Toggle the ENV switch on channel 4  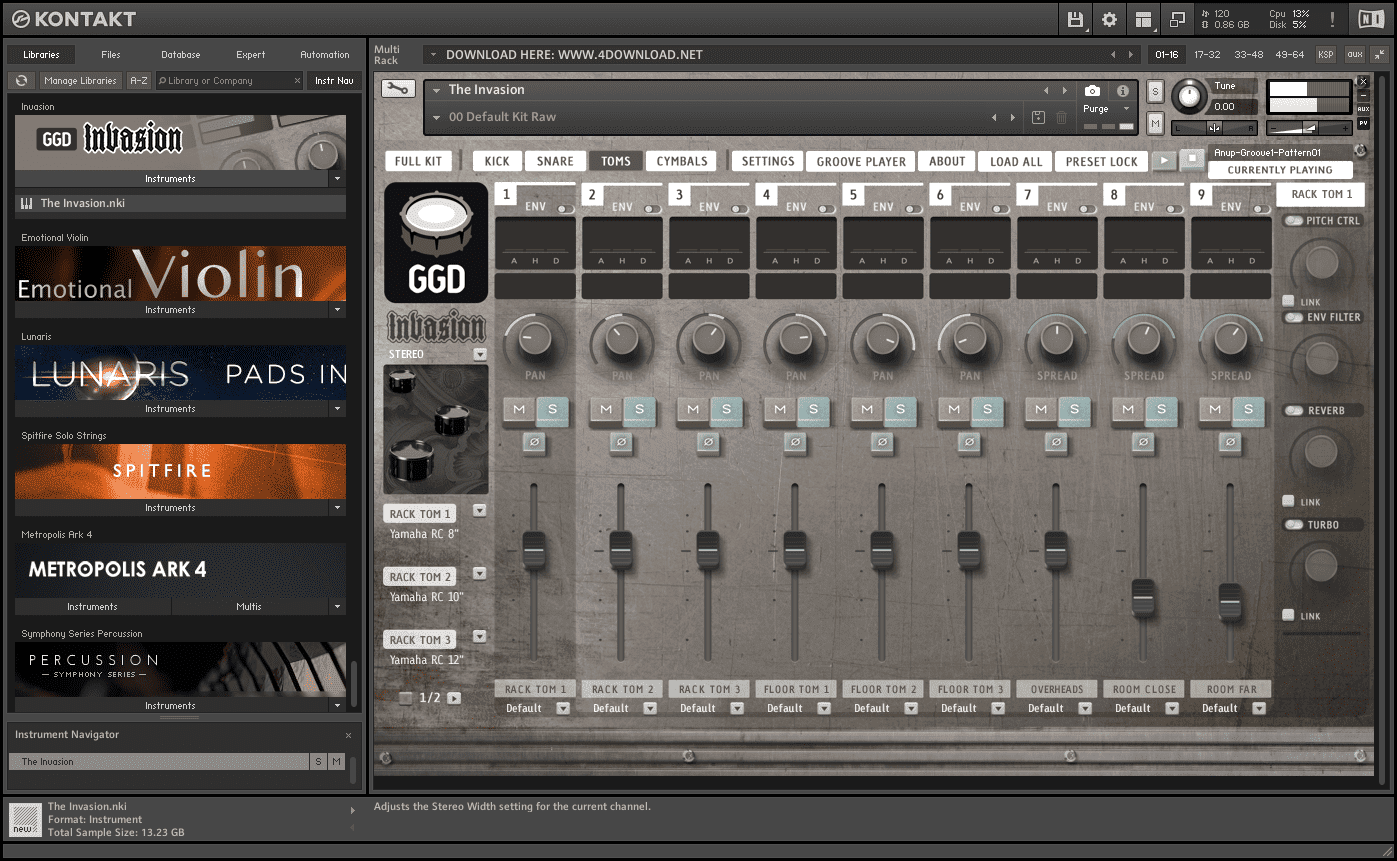click(x=827, y=209)
